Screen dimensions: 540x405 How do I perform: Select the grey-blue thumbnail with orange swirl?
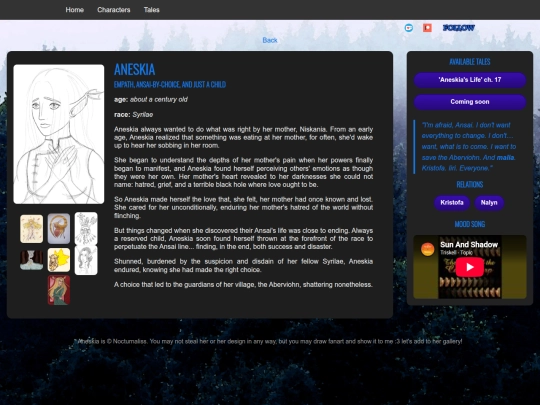[x=59, y=229]
